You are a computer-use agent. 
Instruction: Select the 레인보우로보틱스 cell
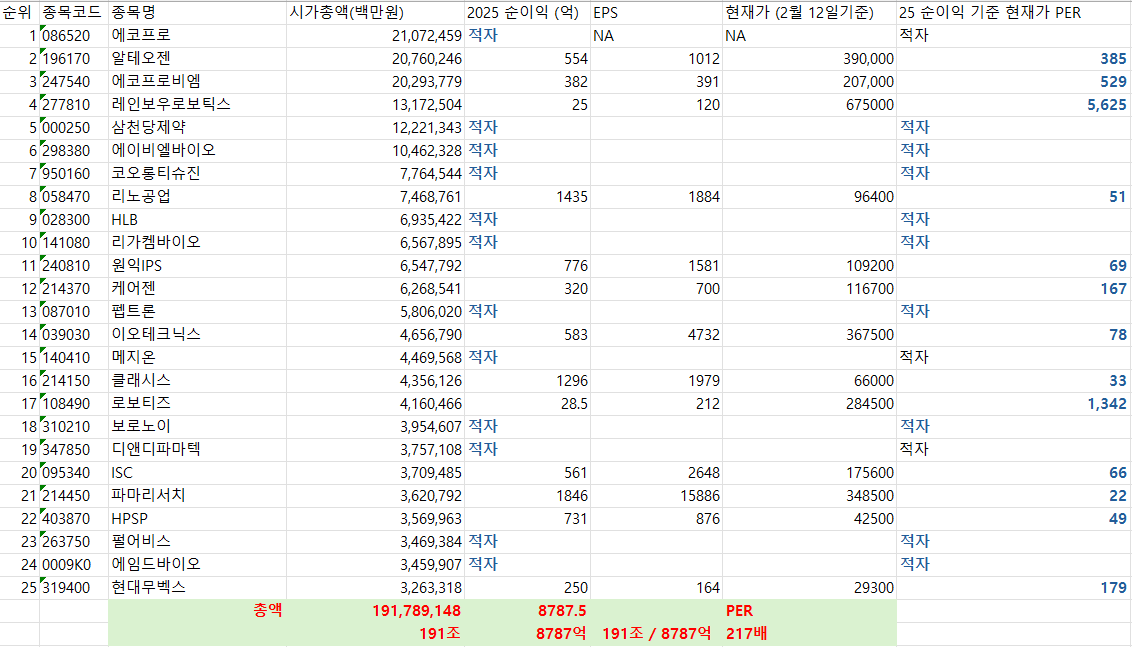(197, 105)
